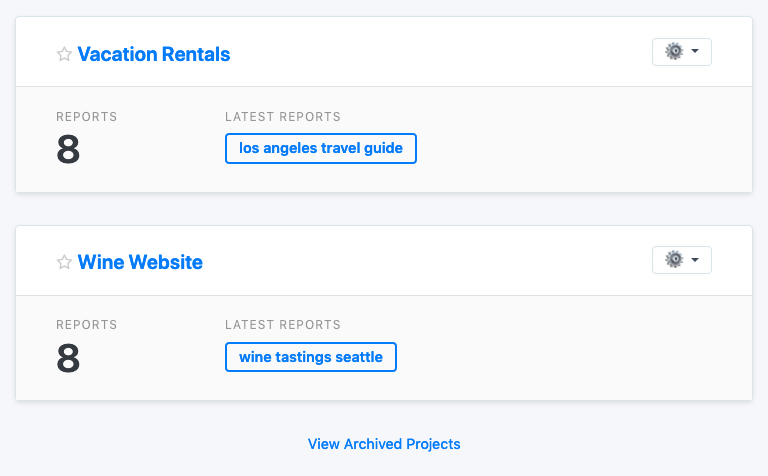Click the report count 8 under Wine Website
The height and width of the screenshot is (476, 768).
[68, 358]
